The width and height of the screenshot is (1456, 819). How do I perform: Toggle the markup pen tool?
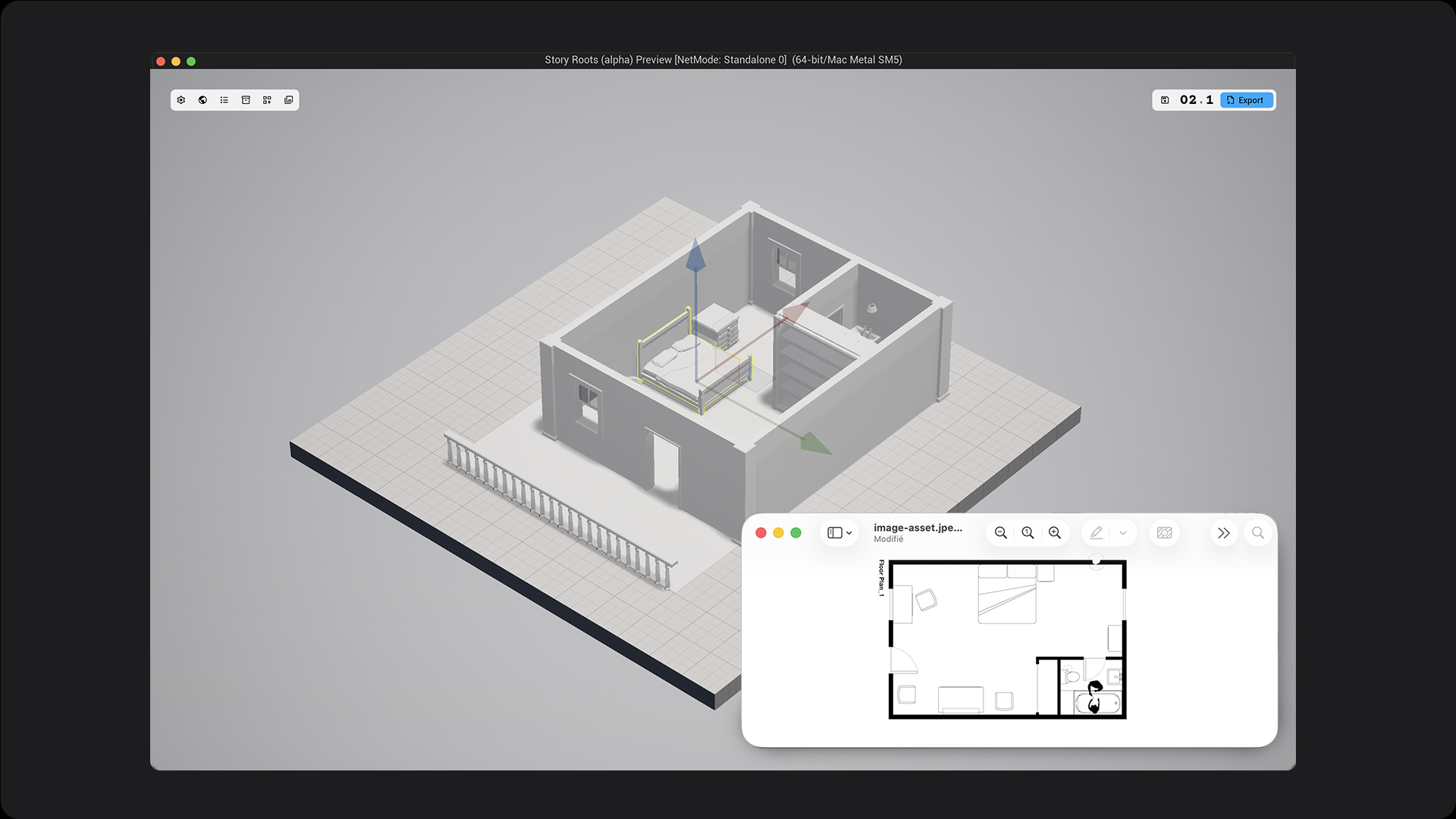click(x=1097, y=533)
